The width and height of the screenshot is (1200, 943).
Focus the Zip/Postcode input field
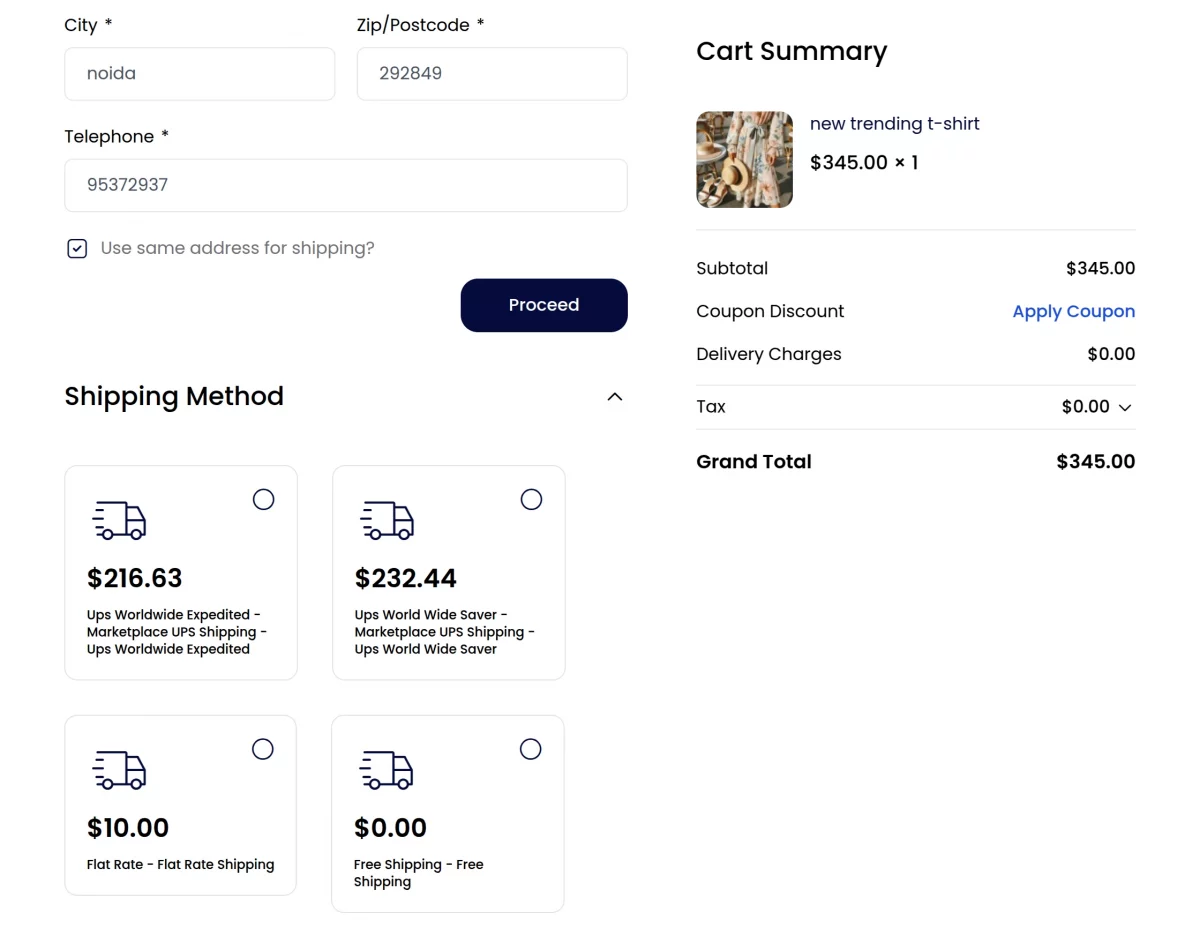click(x=491, y=74)
